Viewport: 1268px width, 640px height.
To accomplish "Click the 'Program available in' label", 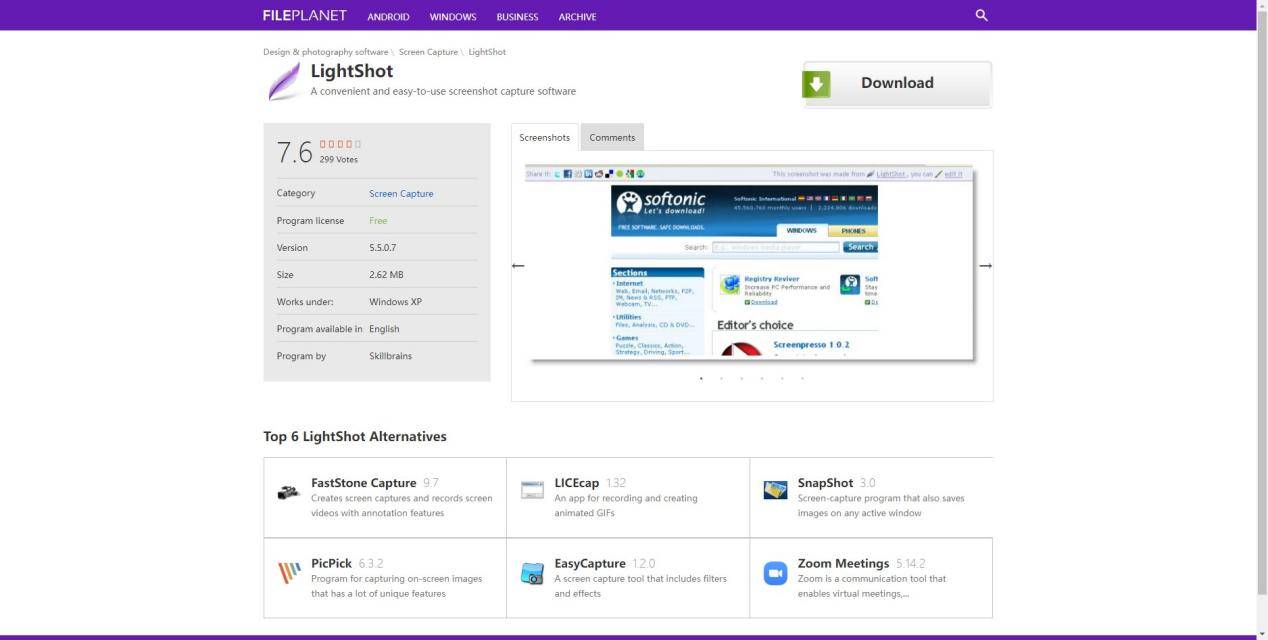I will click(320, 329).
